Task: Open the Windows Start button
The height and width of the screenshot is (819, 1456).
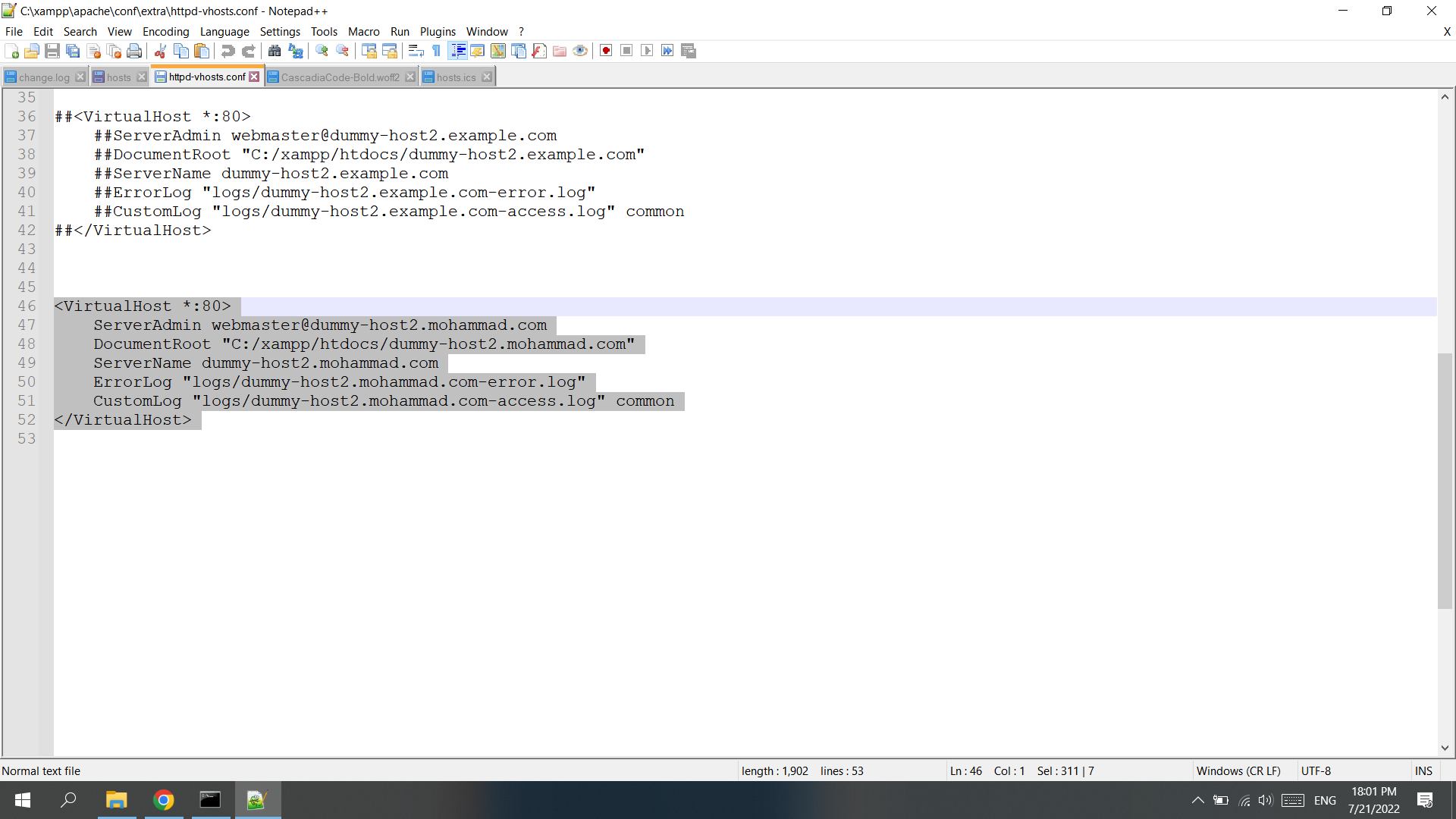Action: pos(23,800)
